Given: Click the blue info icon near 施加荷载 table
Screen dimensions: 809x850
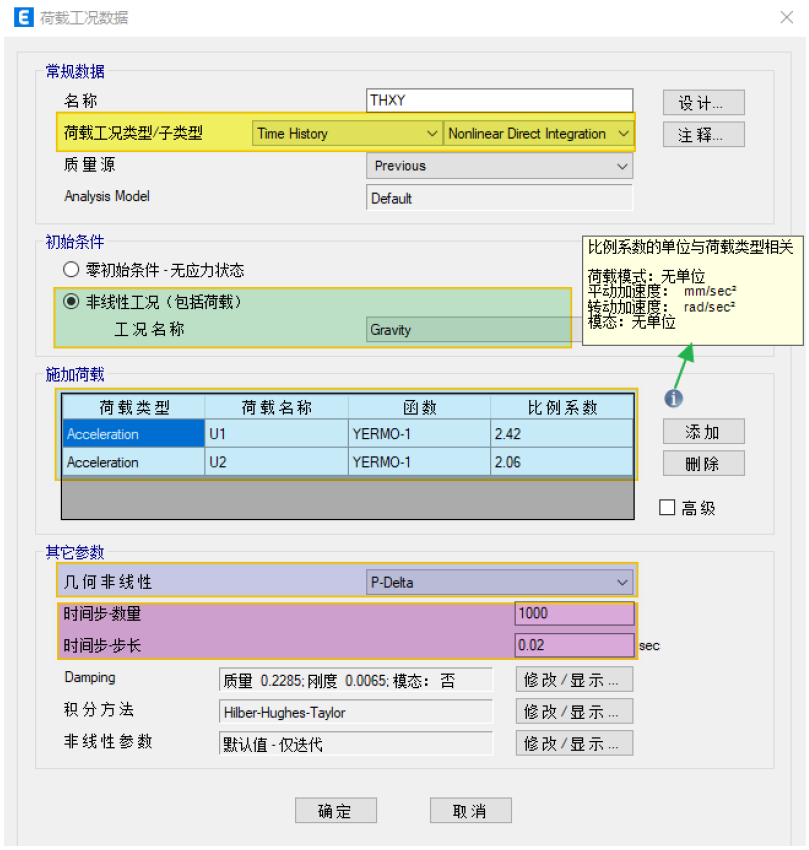Looking at the screenshot, I should pyautogui.click(x=673, y=398).
